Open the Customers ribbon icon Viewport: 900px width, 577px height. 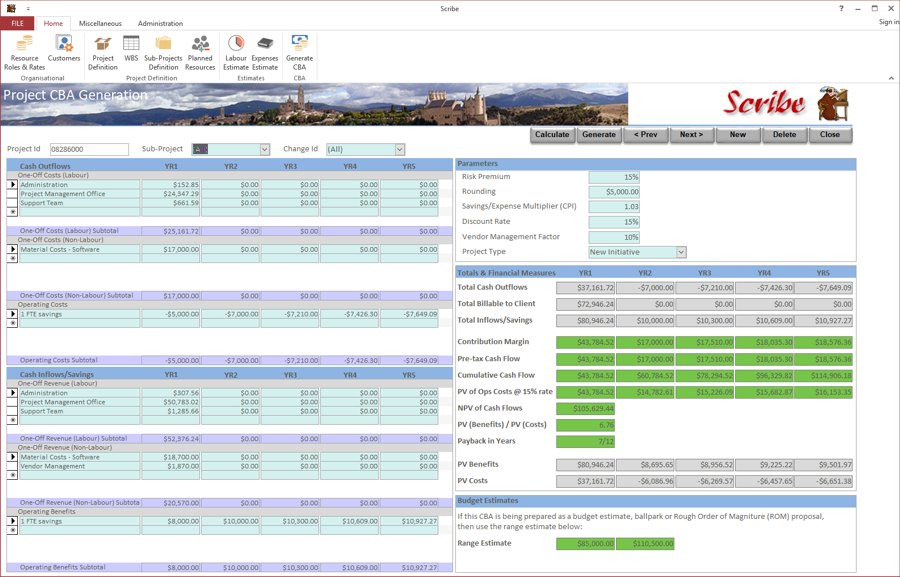point(64,48)
